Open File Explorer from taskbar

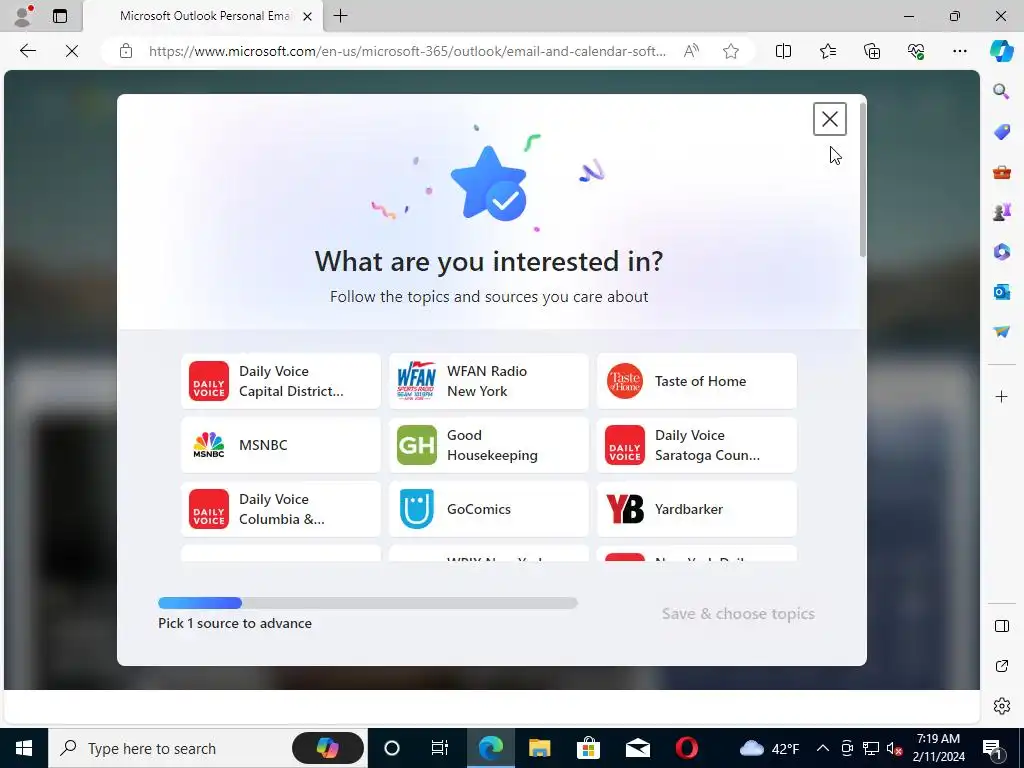tap(539, 748)
